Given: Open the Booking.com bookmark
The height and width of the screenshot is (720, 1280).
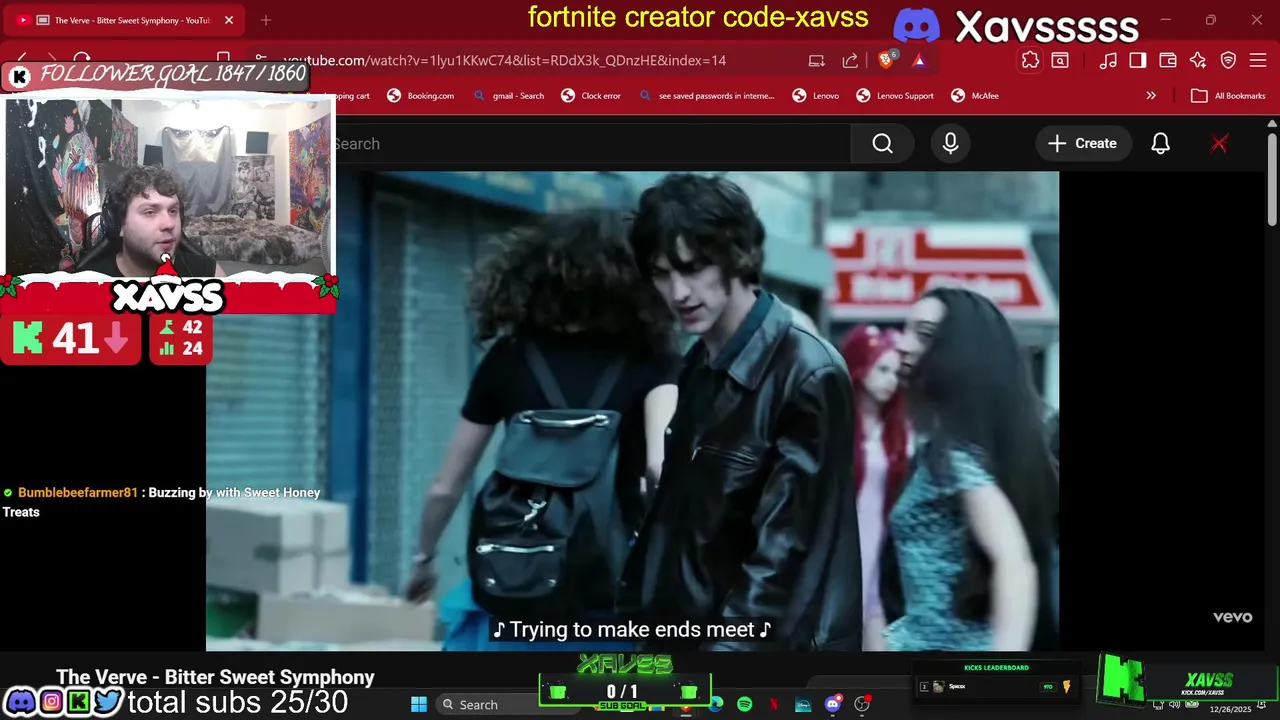Looking at the screenshot, I should click(x=420, y=96).
